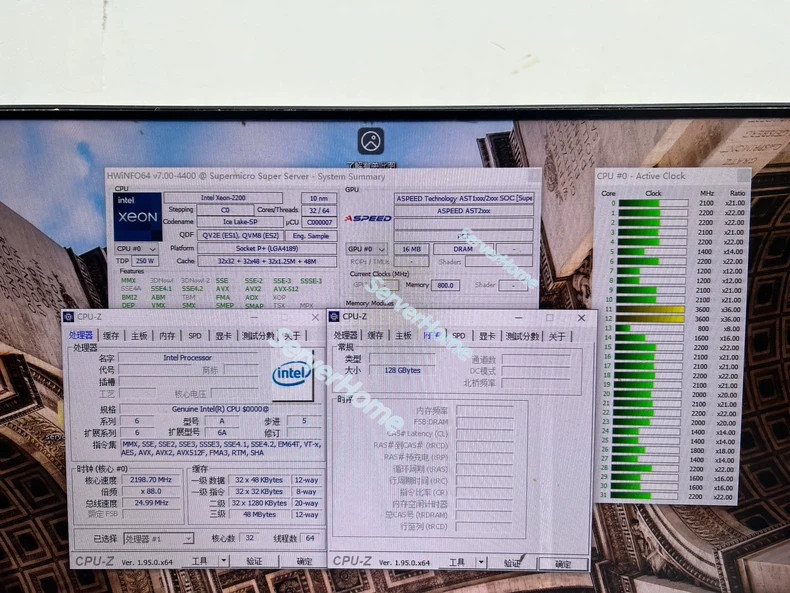Select SPD tab in left CPU-Z window
Screen dimensions: 790x593
pos(194,336)
